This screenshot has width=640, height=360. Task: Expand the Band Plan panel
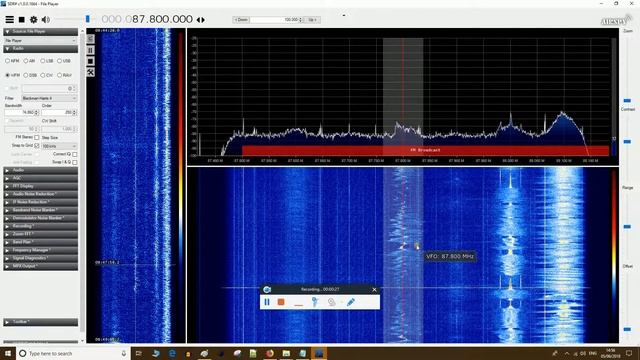[x=40, y=242]
